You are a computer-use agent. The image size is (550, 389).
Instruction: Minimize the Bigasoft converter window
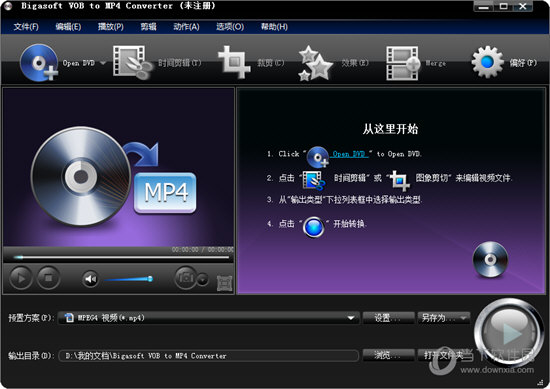tap(483, 6)
